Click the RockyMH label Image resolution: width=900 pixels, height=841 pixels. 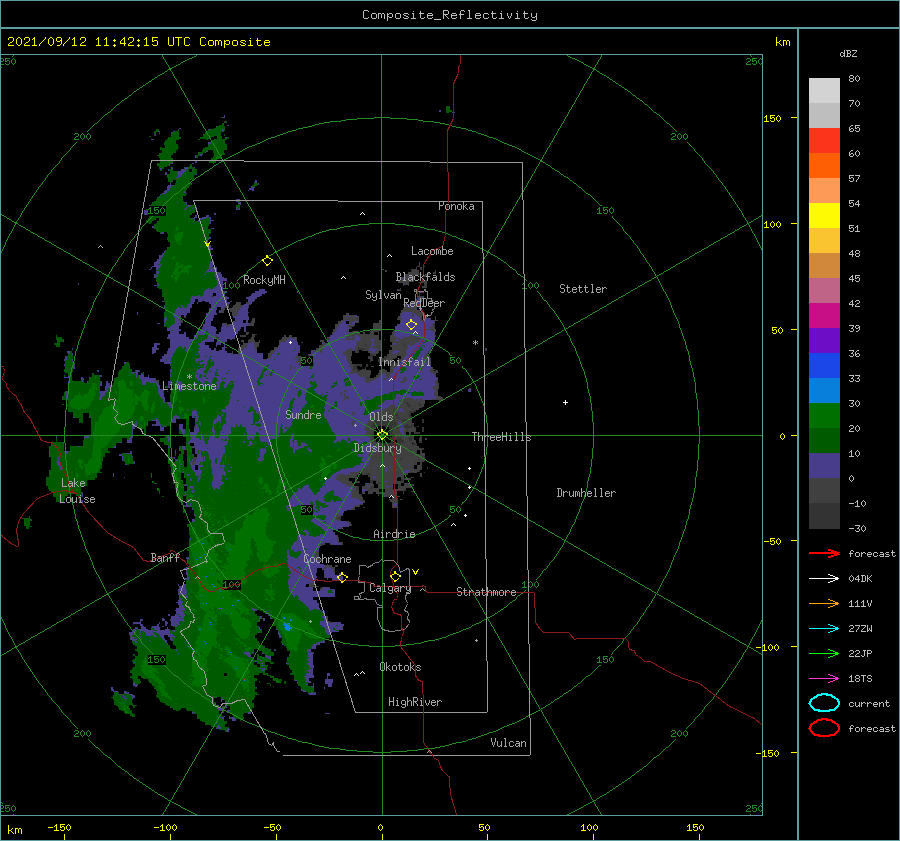(264, 280)
